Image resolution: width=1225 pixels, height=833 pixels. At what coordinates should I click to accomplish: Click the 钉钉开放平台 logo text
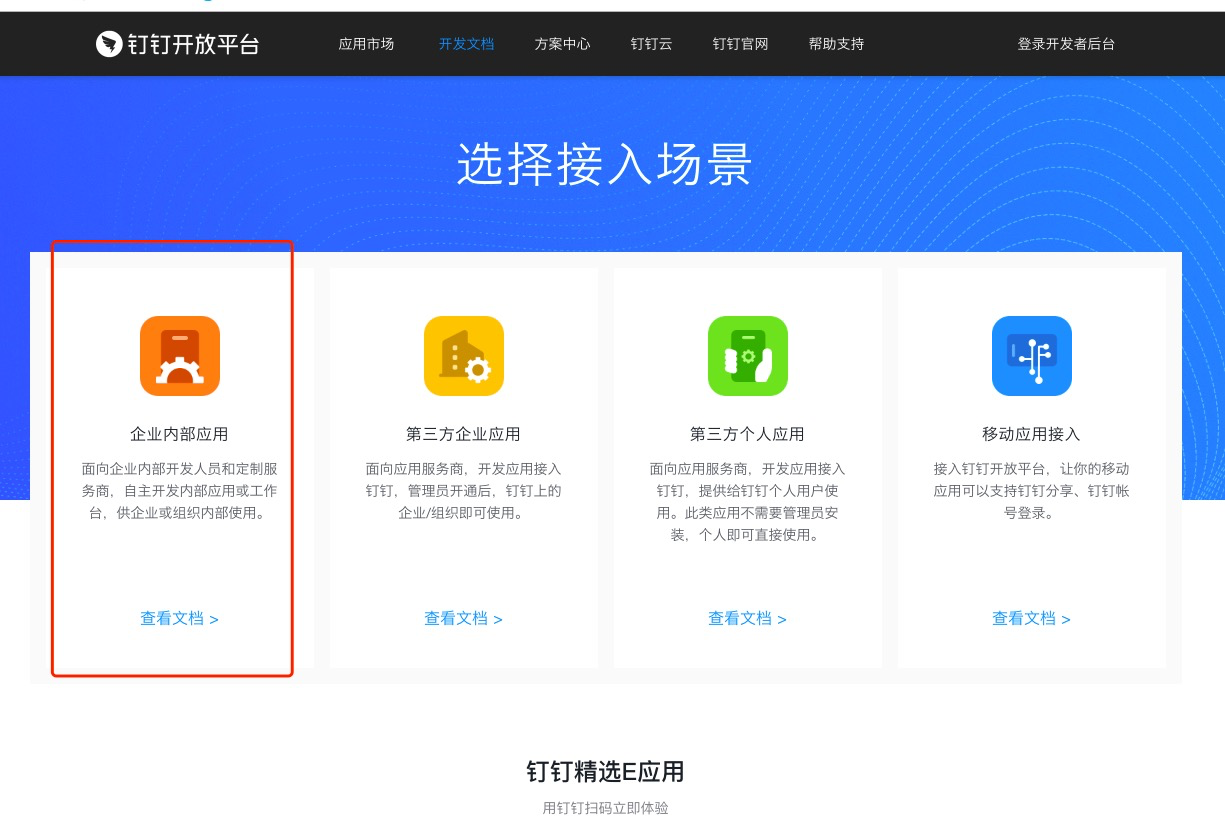tap(194, 44)
